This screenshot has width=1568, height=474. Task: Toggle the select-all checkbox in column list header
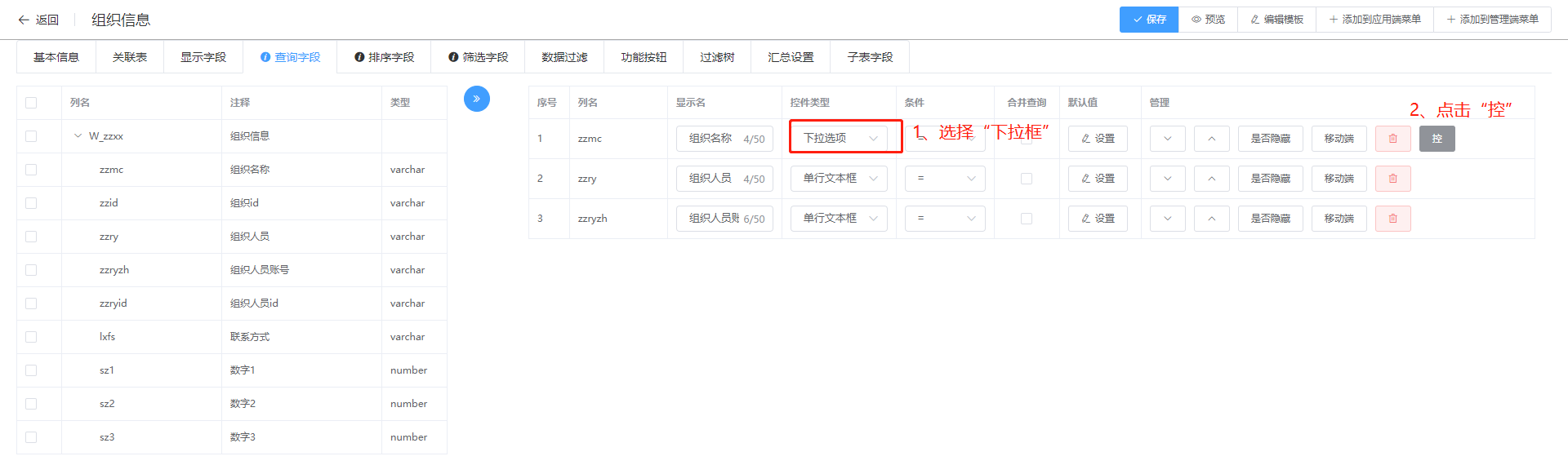pos(31,103)
